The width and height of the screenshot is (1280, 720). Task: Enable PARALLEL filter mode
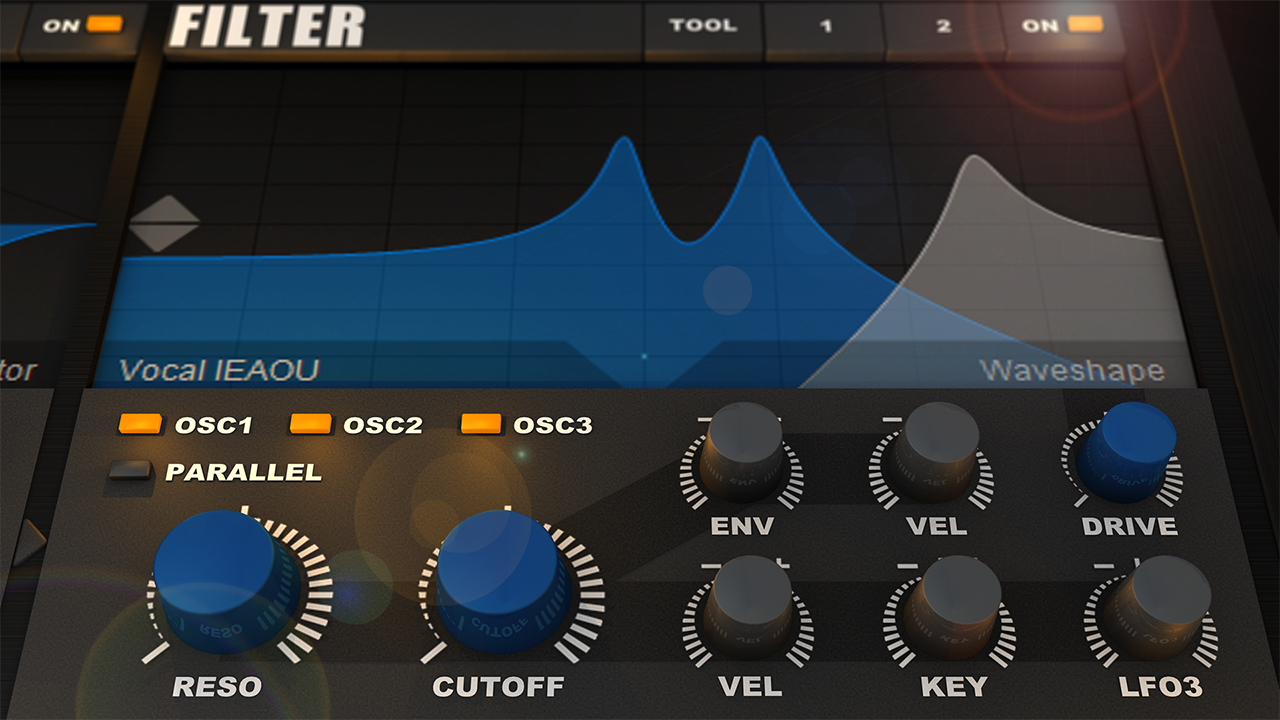point(129,471)
